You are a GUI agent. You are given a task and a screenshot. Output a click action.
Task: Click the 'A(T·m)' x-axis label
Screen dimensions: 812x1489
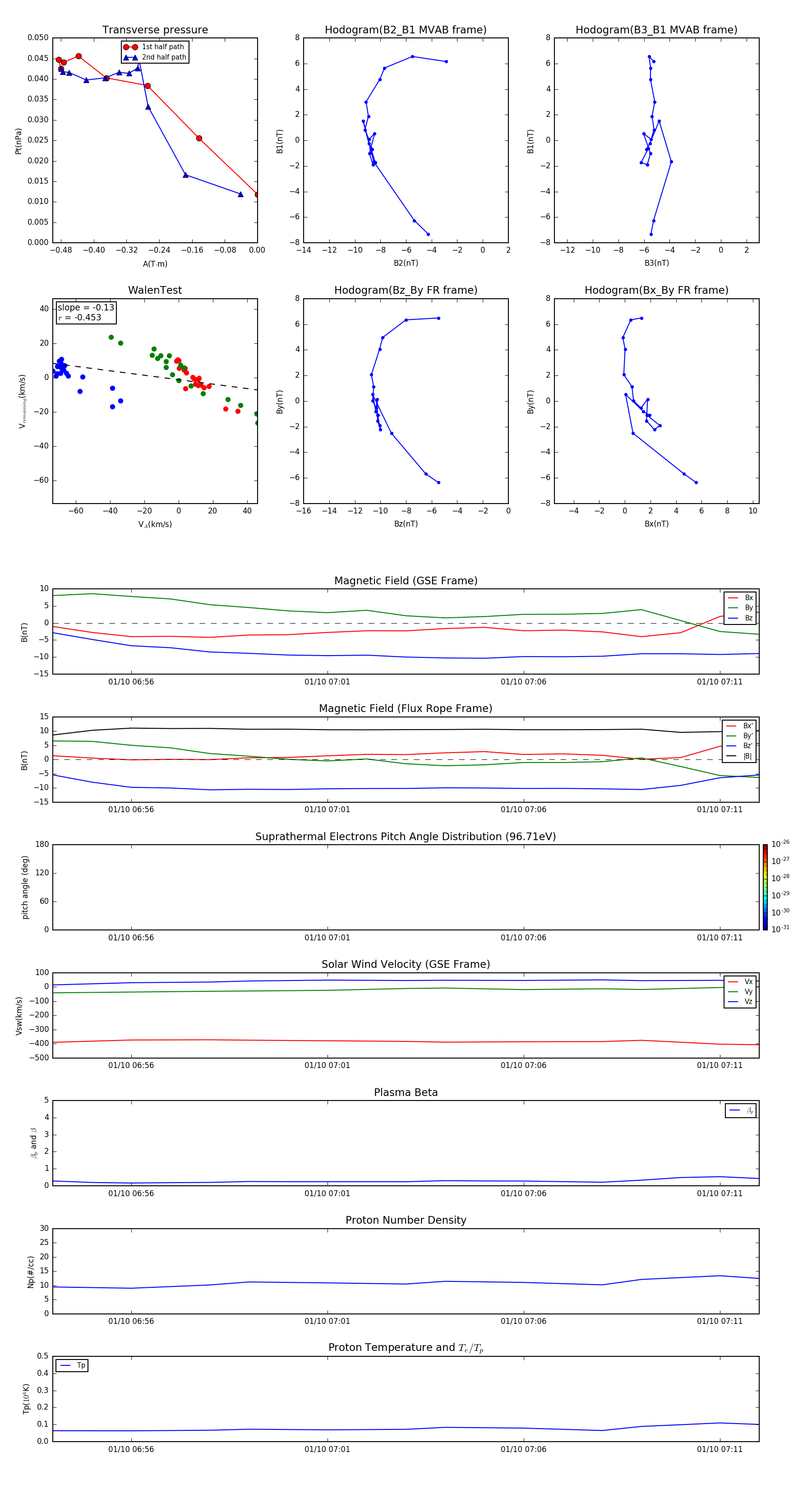[x=155, y=264]
